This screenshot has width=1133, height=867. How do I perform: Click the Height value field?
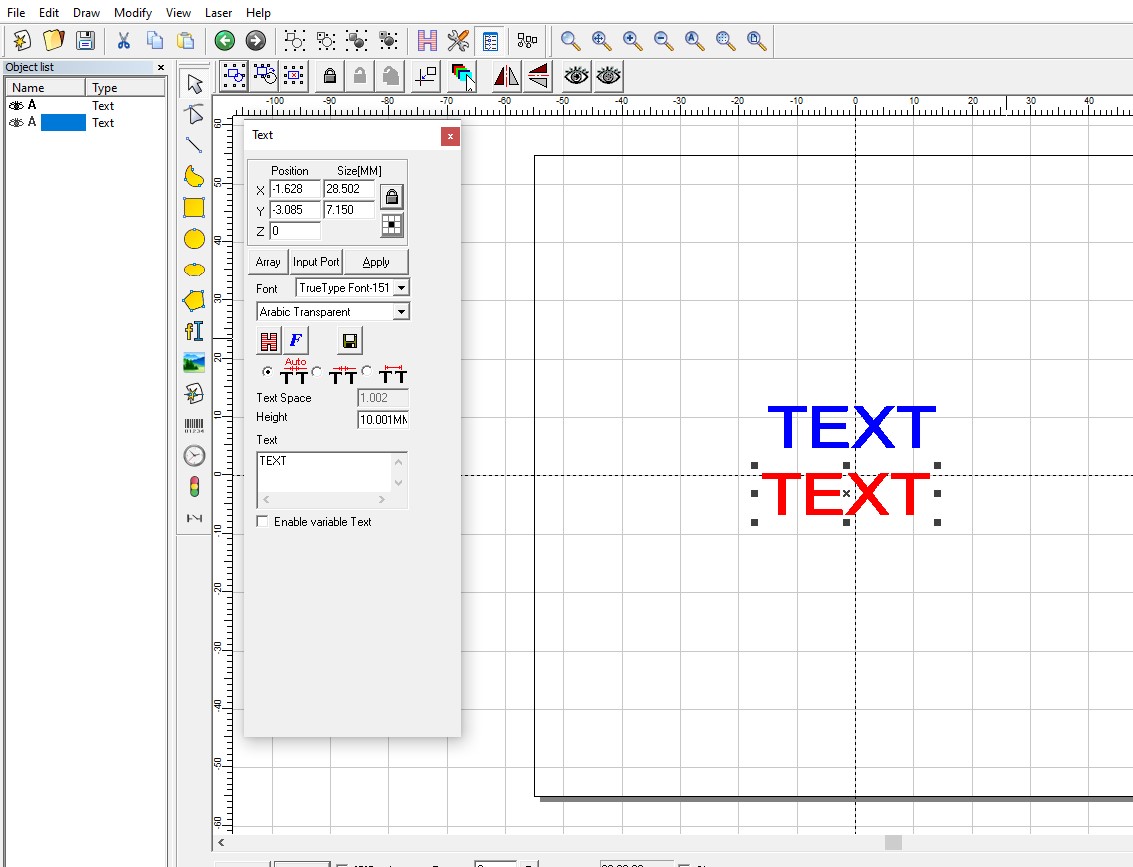click(x=383, y=419)
